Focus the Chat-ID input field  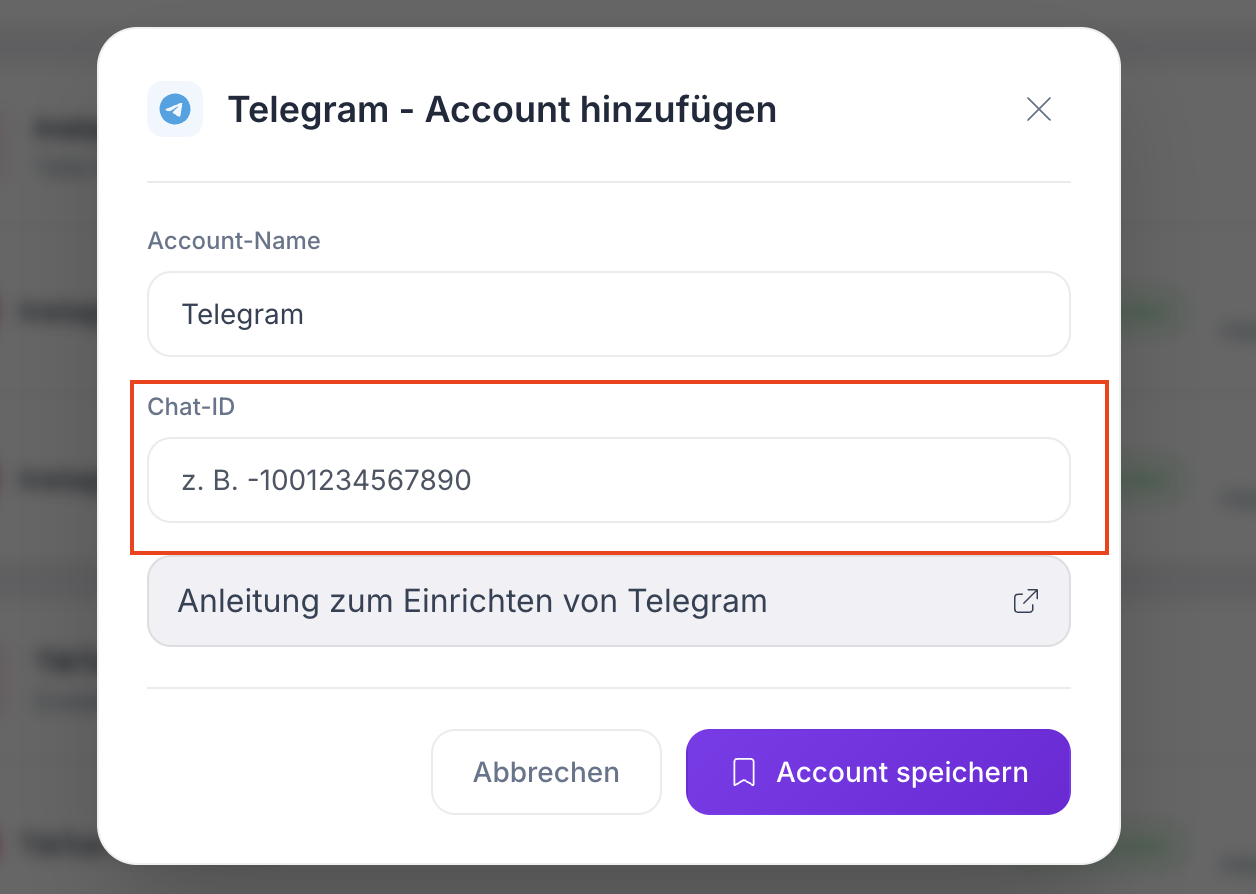pyautogui.click(x=609, y=480)
